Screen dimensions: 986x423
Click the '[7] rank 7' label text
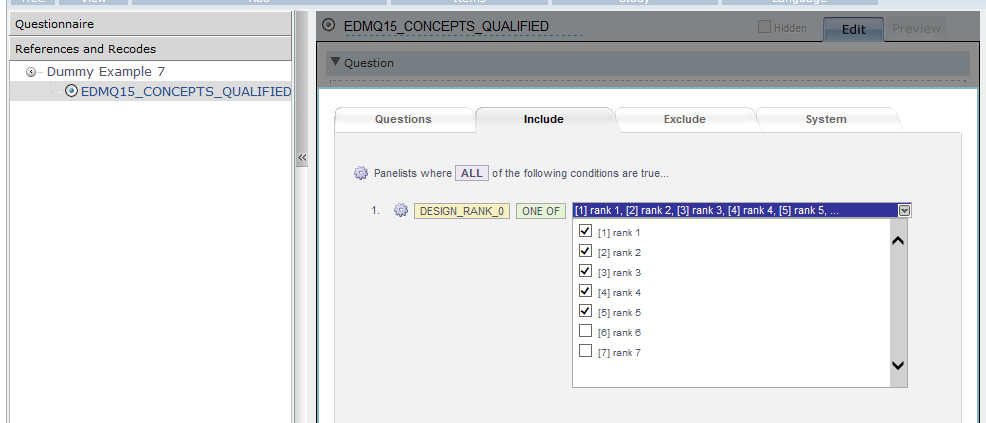click(619, 353)
